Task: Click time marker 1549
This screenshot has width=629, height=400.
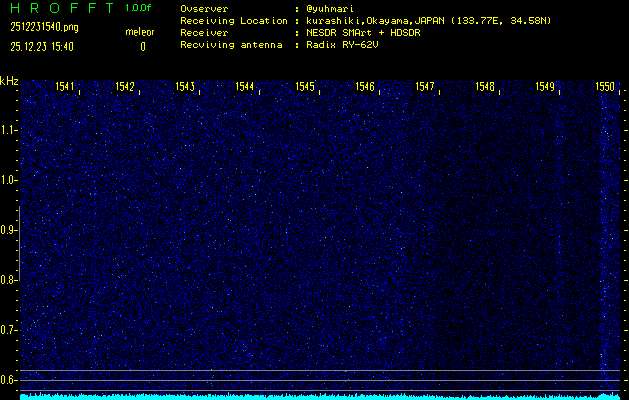Action: [545, 87]
